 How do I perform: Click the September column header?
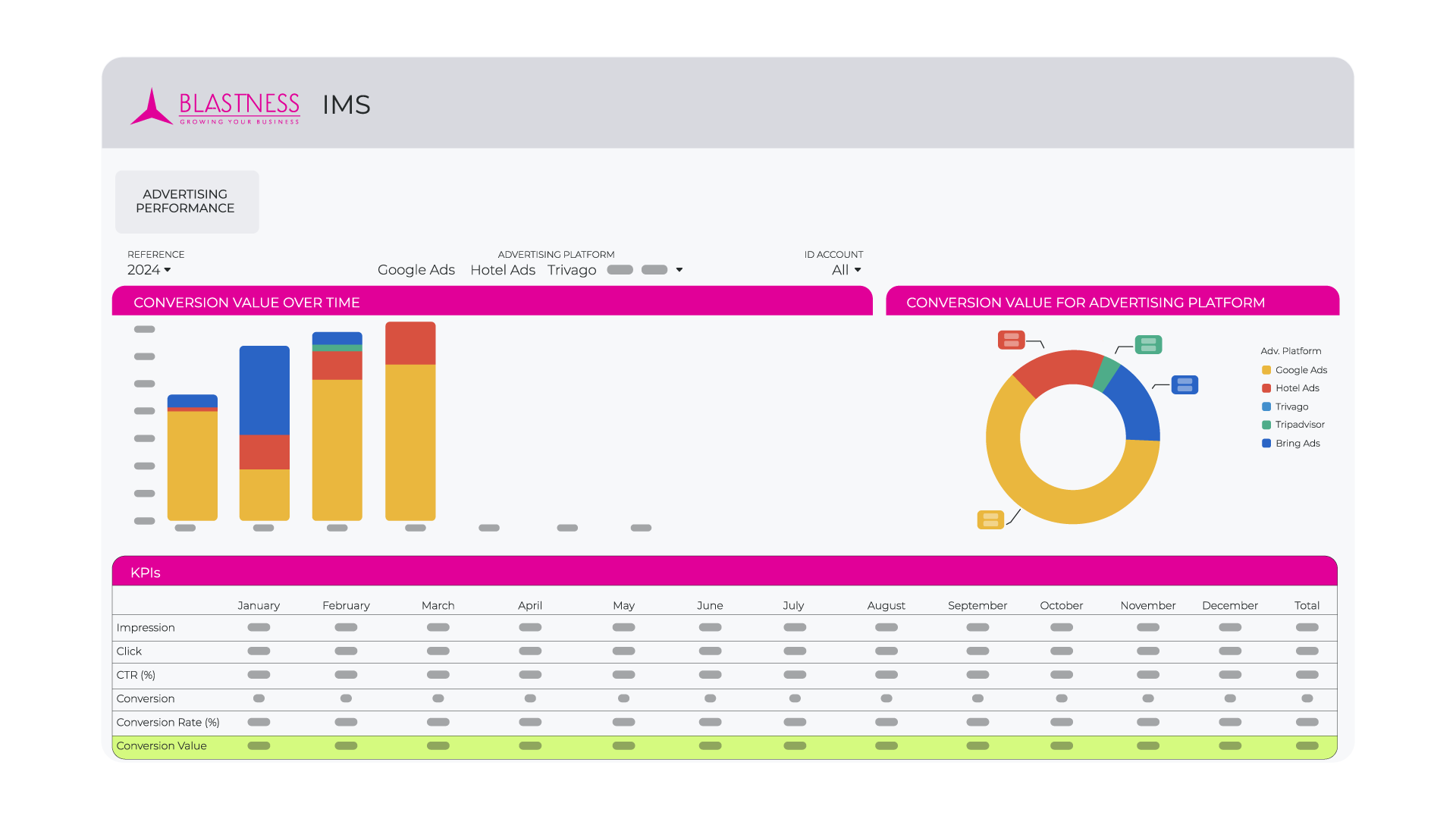[977, 605]
